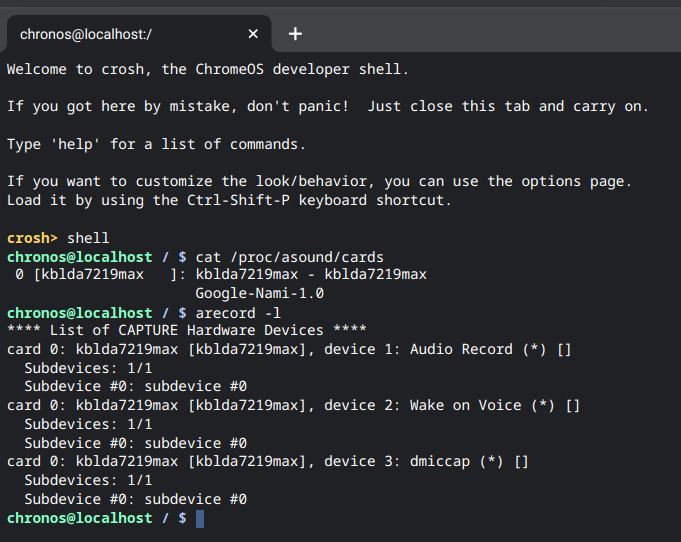Close the chronos@localhost tab

pos(253,33)
